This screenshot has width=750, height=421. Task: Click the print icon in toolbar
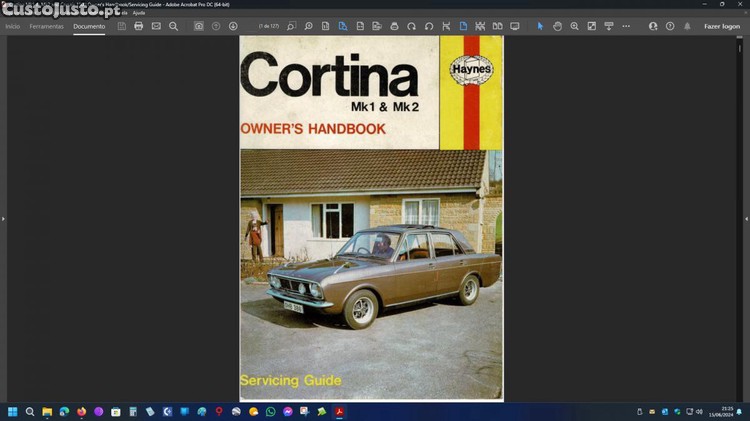138,26
